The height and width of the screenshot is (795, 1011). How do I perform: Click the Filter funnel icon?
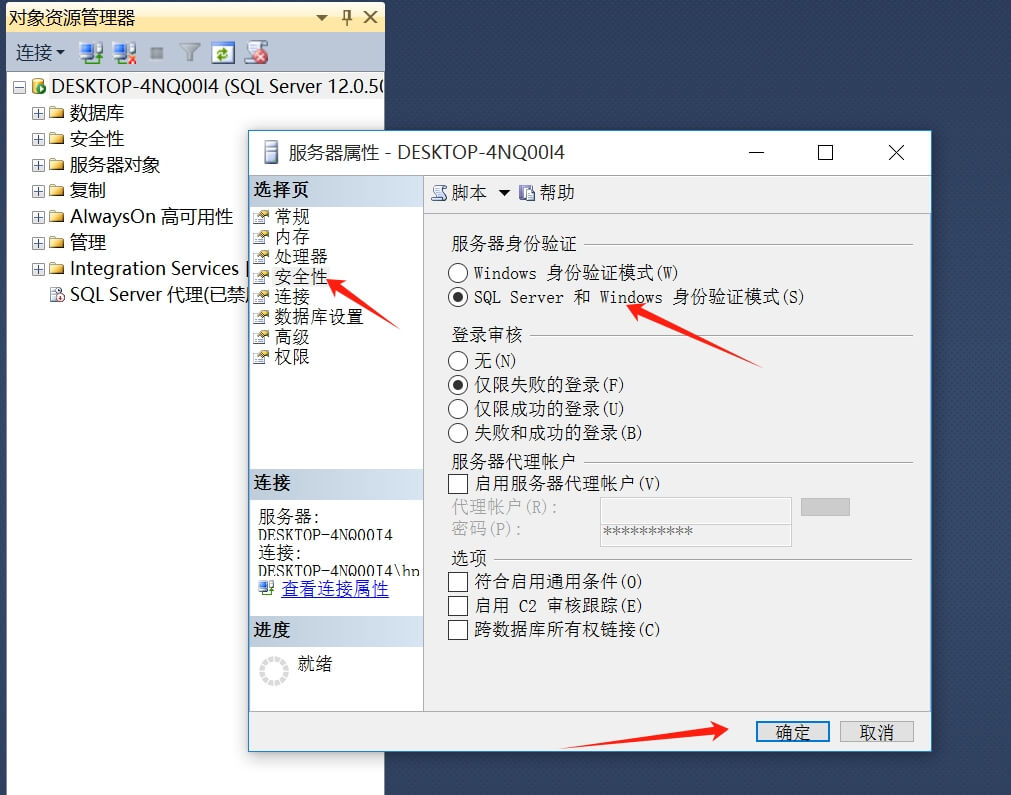click(x=190, y=52)
